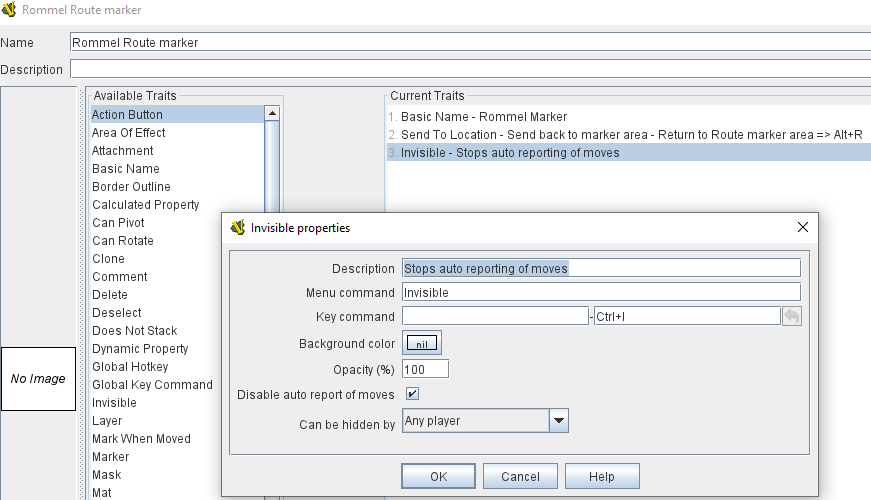This screenshot has height=500, width=871.
Task: Click the Opacity percent field
Action: [x=426, y=369]
